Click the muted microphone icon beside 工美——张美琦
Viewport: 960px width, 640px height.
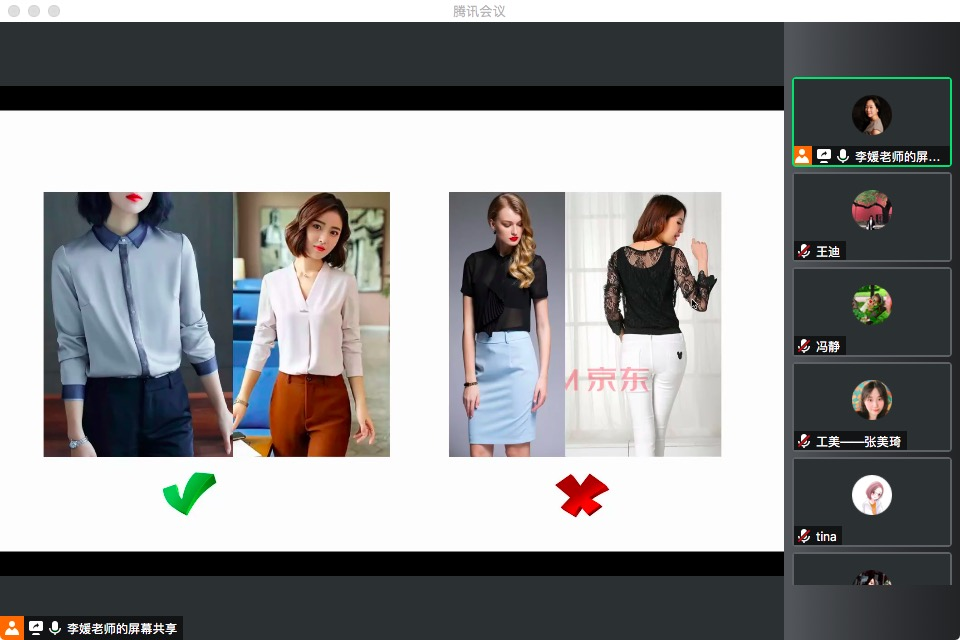pos(804,441)
